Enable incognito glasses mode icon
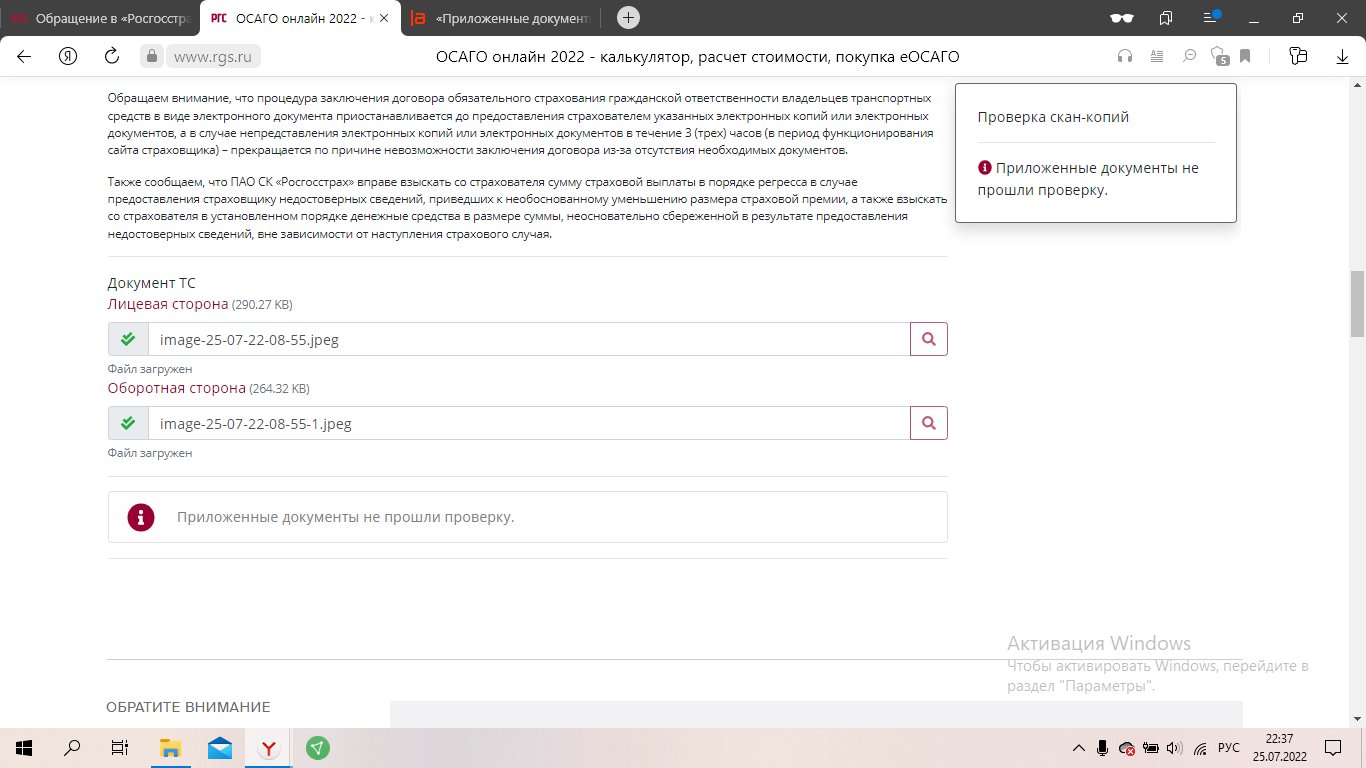 (1123, 17)
